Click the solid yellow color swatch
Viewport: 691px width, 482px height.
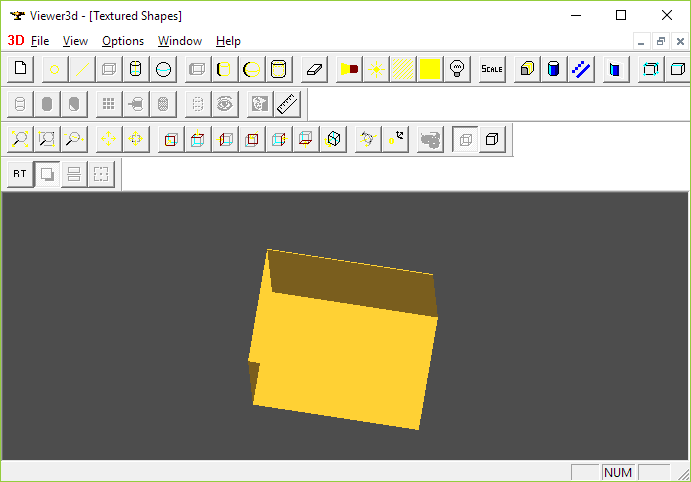(x=430, y=69)
